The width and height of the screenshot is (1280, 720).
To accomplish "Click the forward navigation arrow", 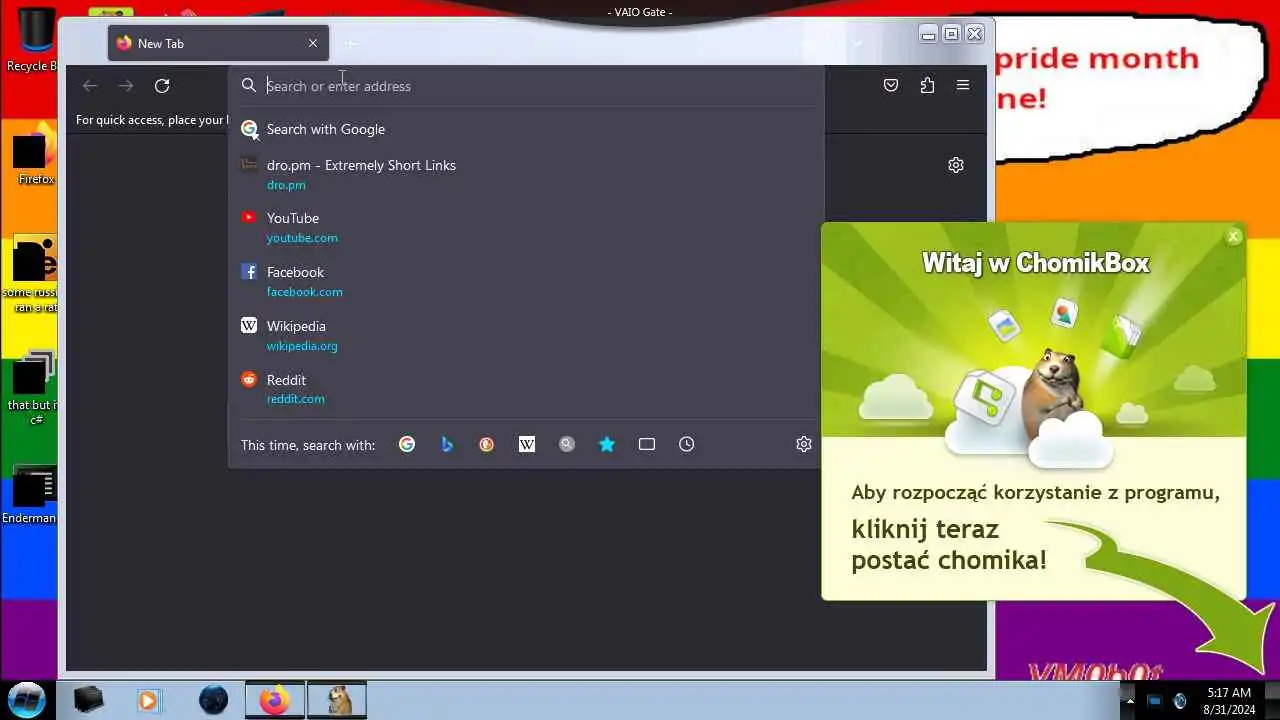I will pos(126,86).
